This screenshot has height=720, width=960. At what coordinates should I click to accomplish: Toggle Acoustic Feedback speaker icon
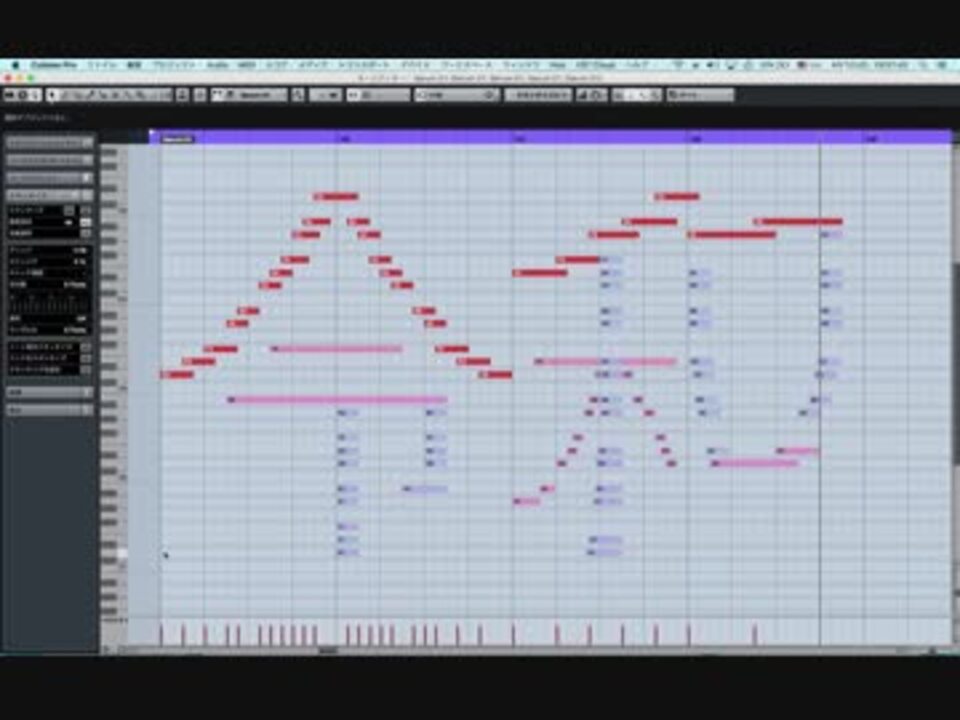pyautogui.click(x=36, y=95)
